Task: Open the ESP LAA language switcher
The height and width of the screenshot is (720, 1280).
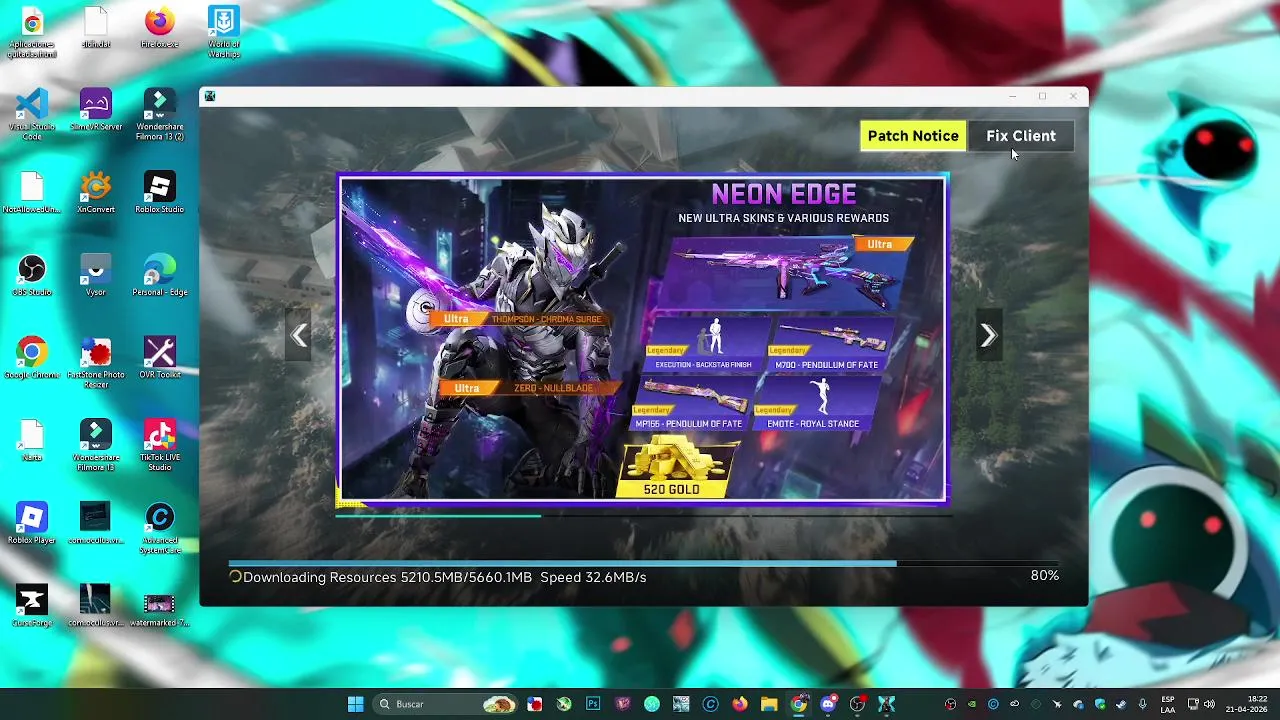Action: [x=1168, y=704]
